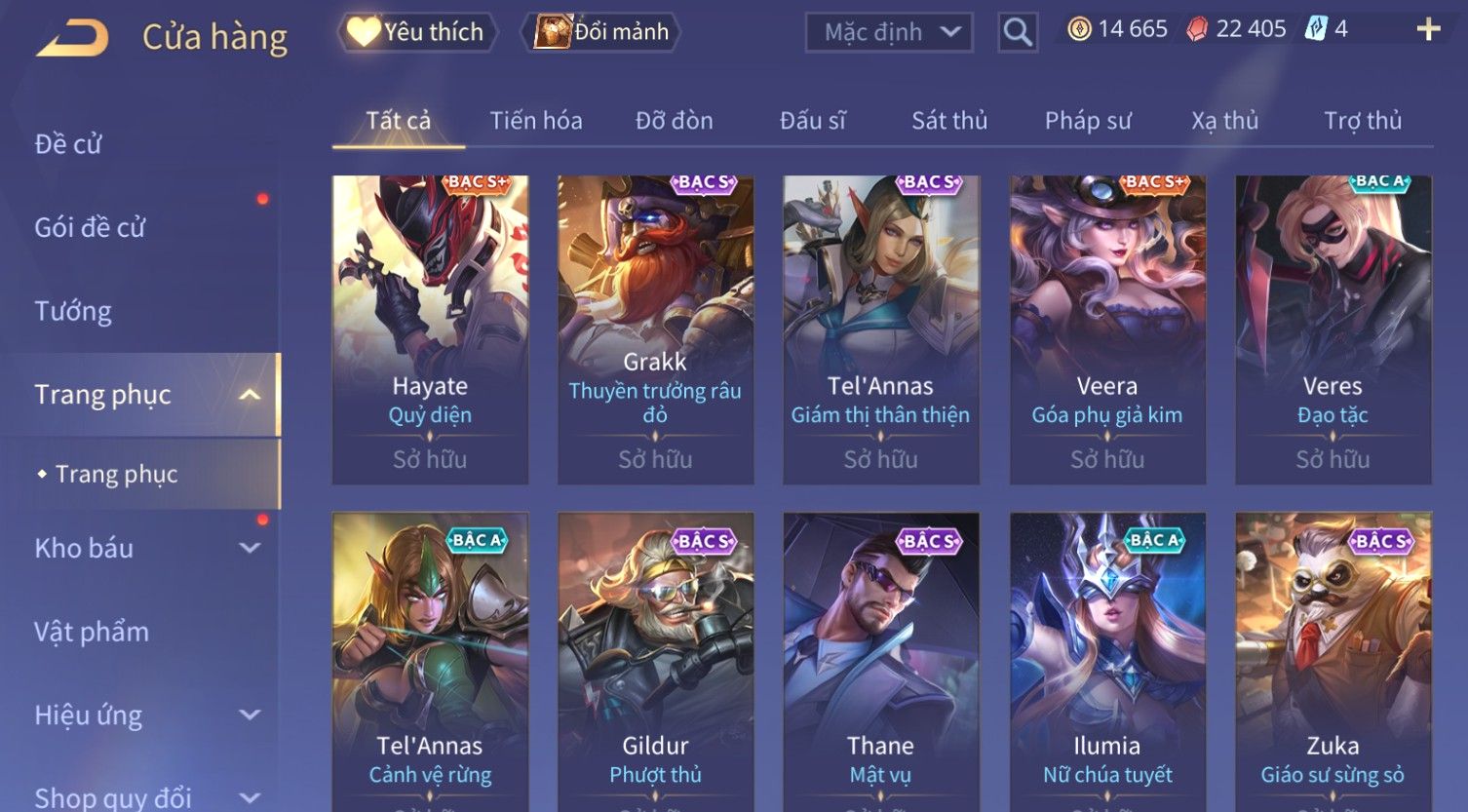The image size is (1468, 812).
Task: Switch to the Pháp sư tab
Action: click(1088, 121)
